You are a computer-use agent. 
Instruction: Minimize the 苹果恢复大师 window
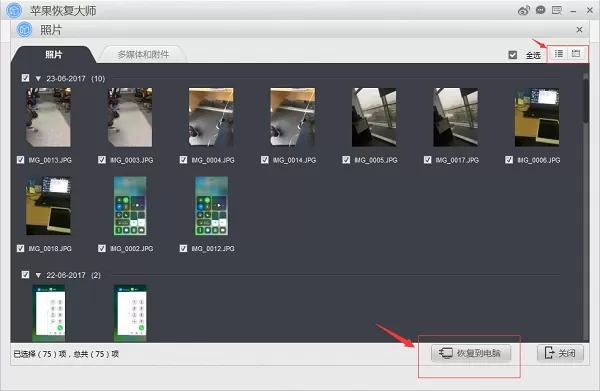pos(573,11)
